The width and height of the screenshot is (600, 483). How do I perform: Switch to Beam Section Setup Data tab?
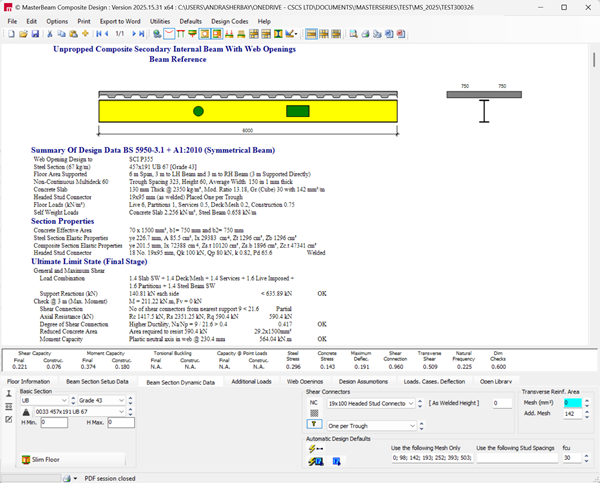point(97,382)
